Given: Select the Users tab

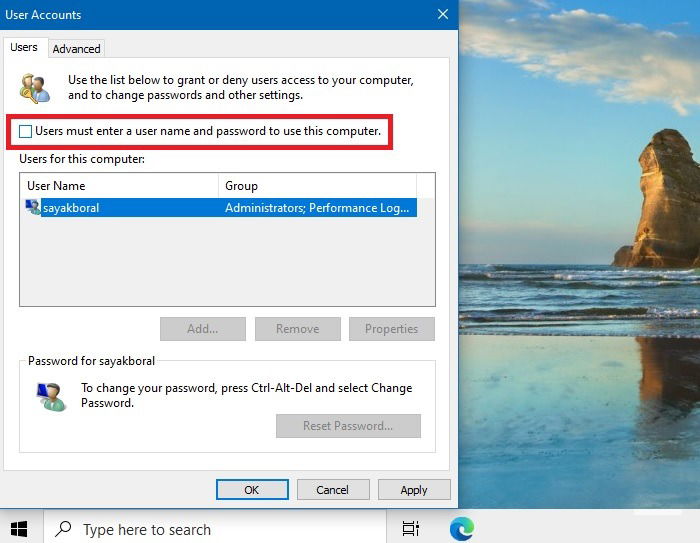Looking at the screenshot, I should tap(24, 47).
